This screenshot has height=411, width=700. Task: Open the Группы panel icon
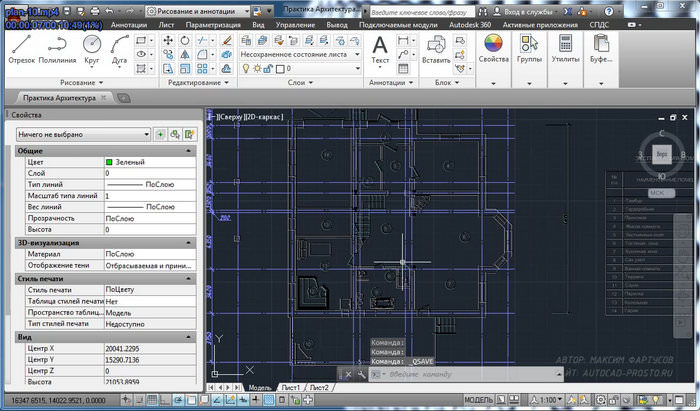(x=529, y=45)
